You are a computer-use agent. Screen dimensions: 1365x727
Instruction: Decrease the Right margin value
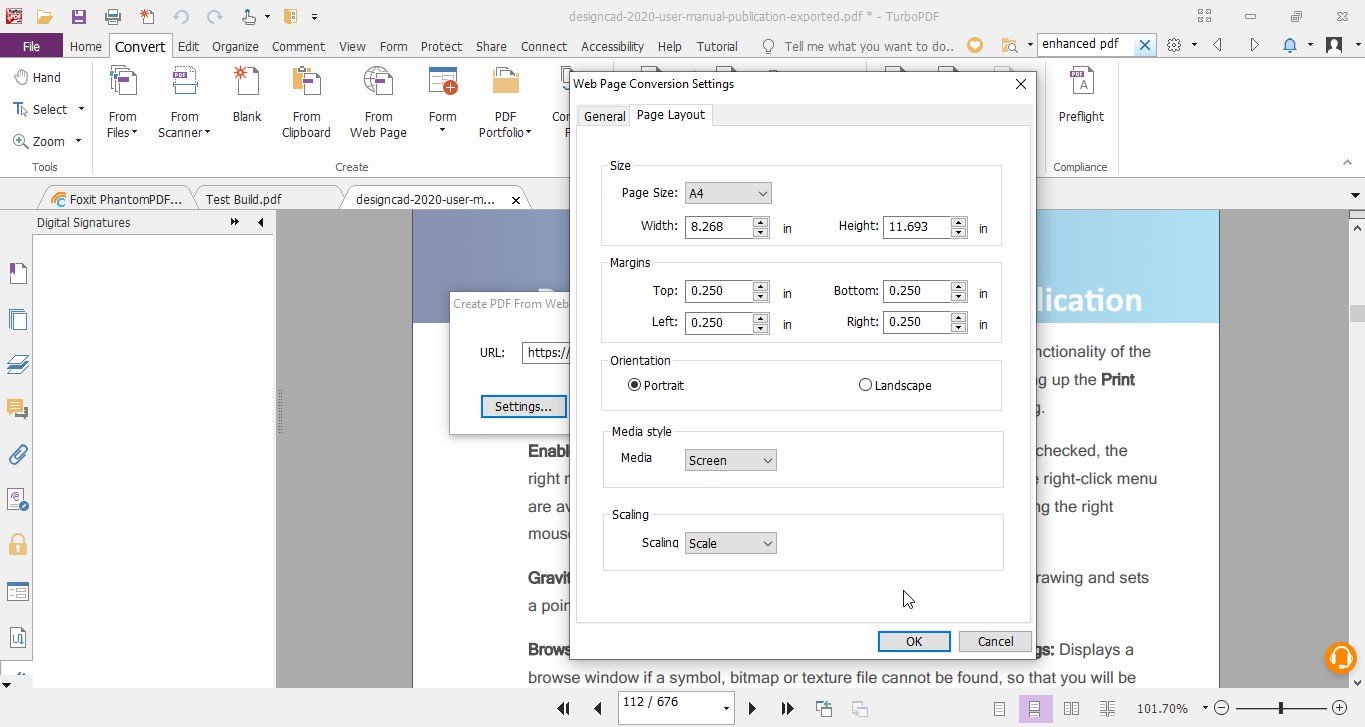pyautogui.click(x=959, y=327)
